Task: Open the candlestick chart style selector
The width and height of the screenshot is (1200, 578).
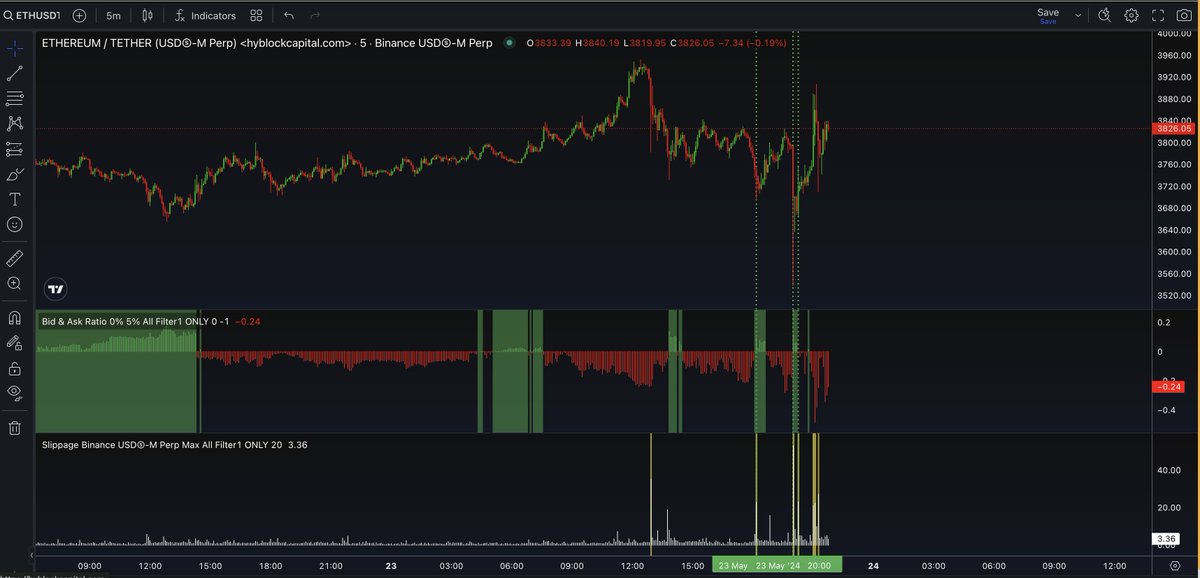Action: tap(149, 16)
